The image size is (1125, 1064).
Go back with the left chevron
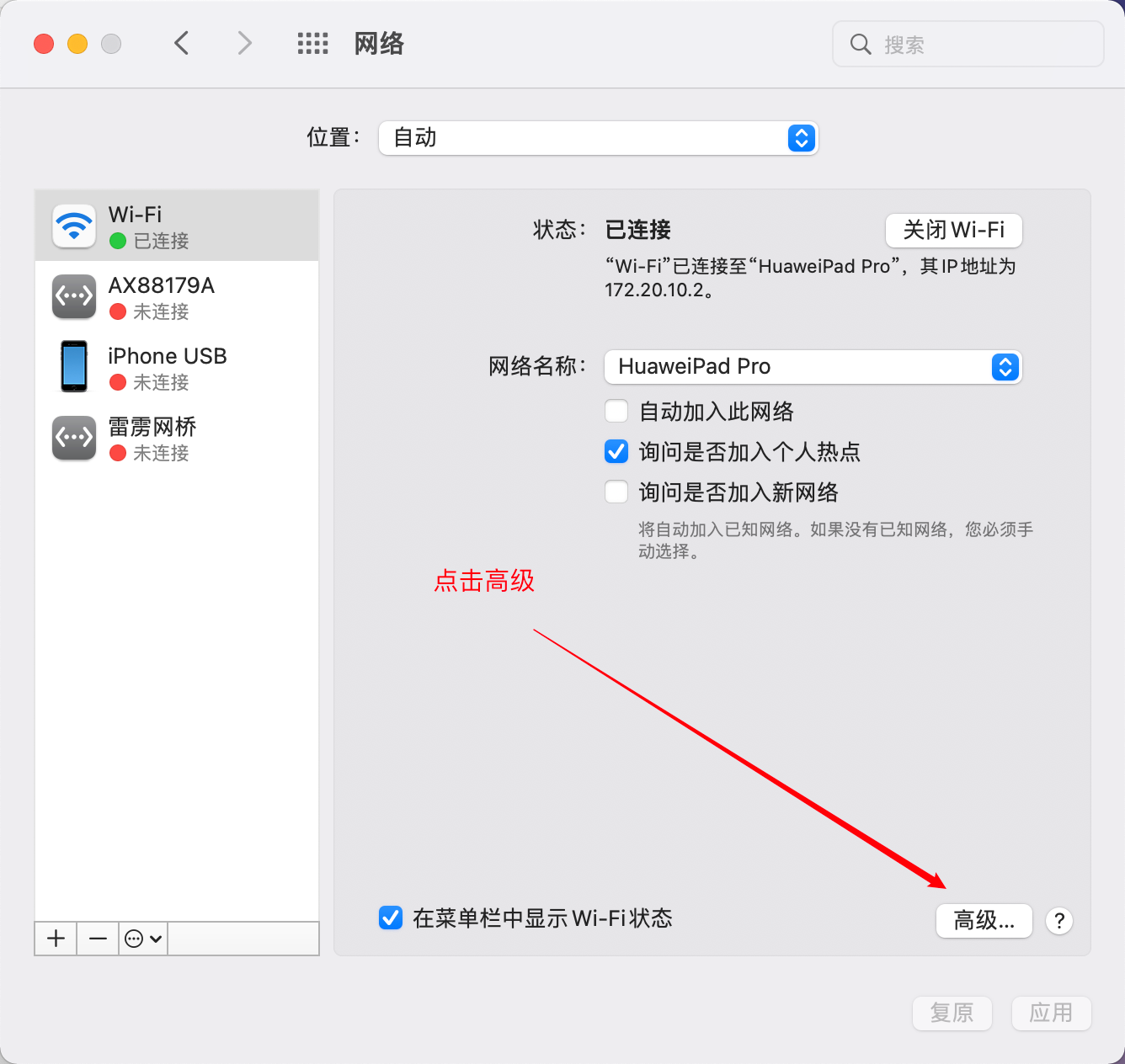[181, 43]
